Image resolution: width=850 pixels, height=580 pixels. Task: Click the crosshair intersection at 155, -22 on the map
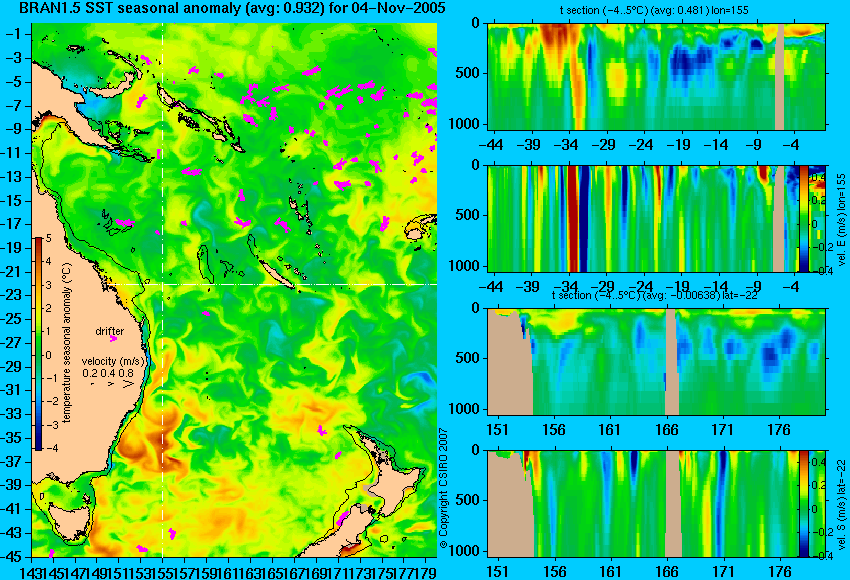pos(163,284)
